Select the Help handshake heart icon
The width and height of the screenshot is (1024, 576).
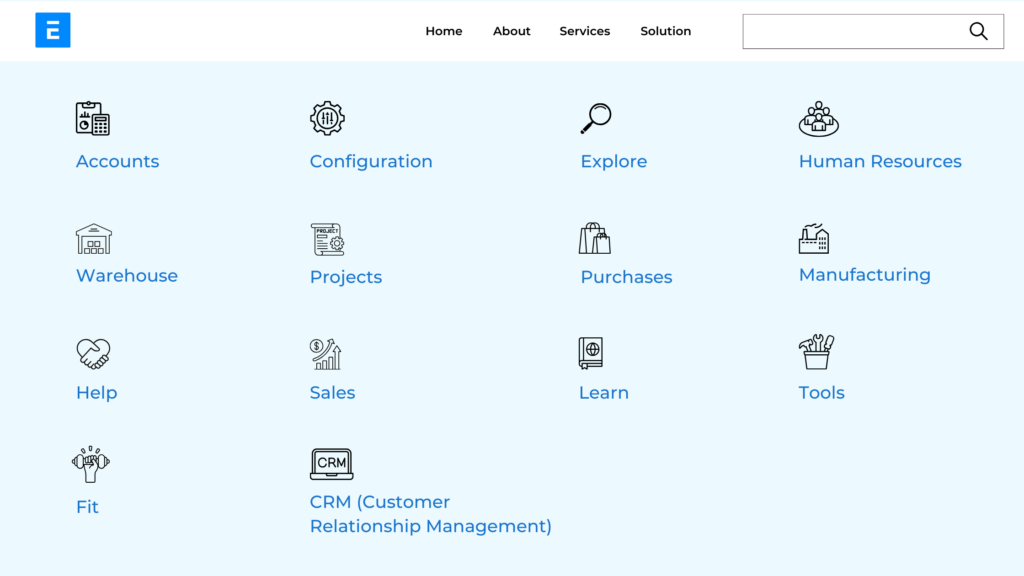tap(93, 354)
